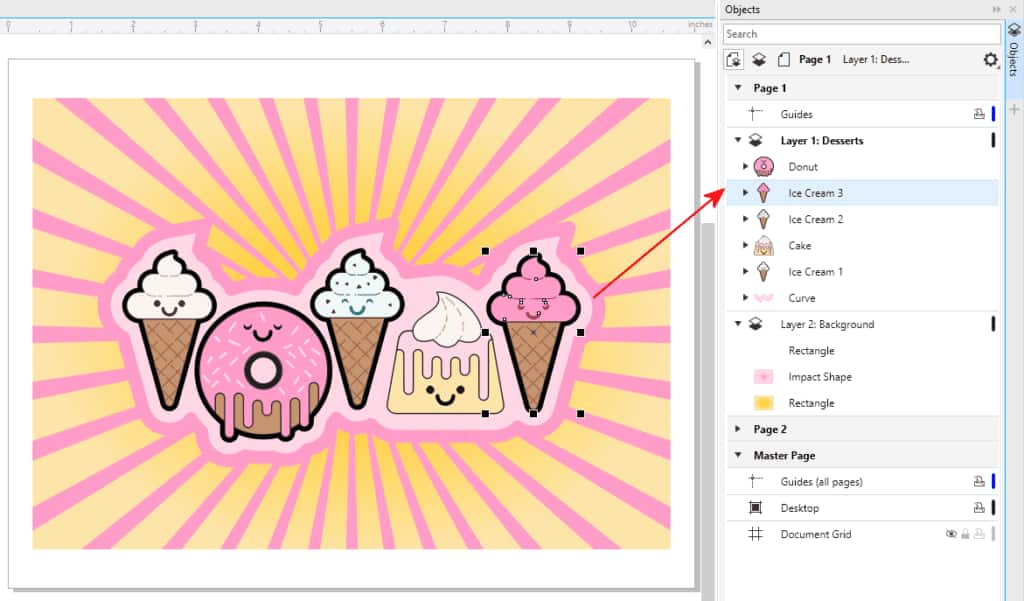The width and height of the screenshot is (1024, 601).
Task: Click the printer icon beside the Guides layer
Action: (978, 113)
